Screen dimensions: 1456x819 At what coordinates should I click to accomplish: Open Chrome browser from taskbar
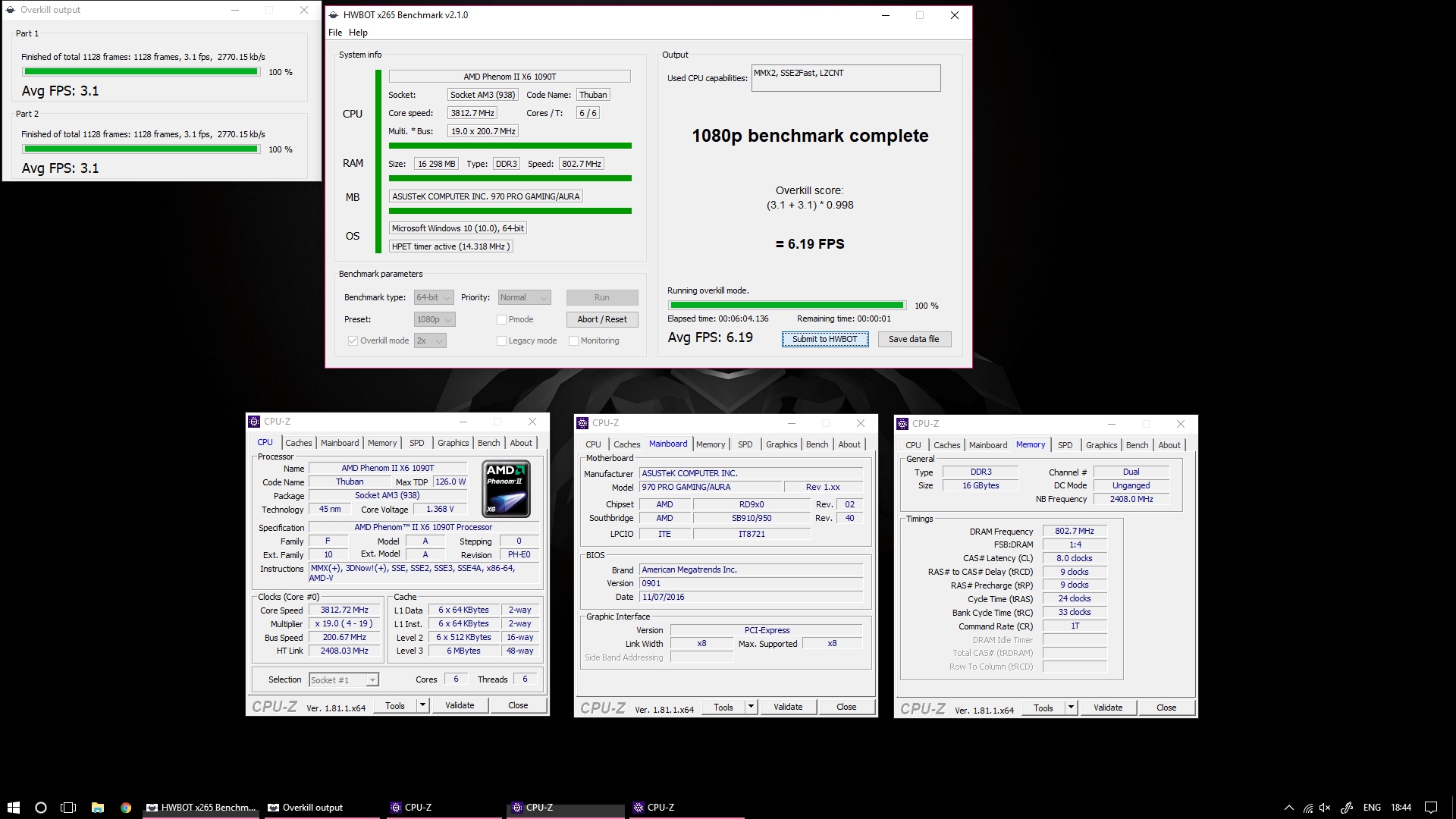(x=126, y=808)
